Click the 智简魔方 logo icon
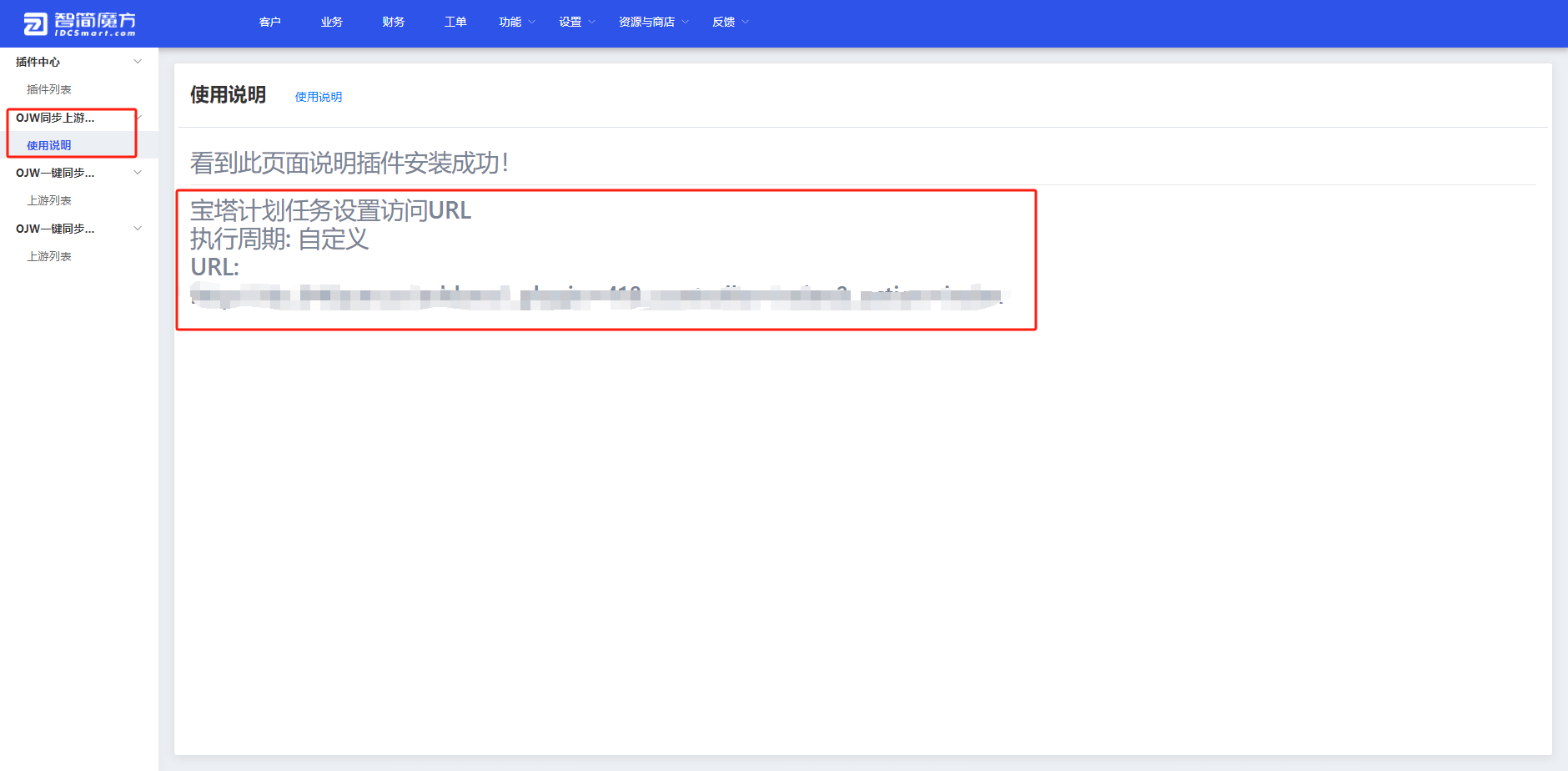The width and height of the screenshot is (1568, 771). 33,23
